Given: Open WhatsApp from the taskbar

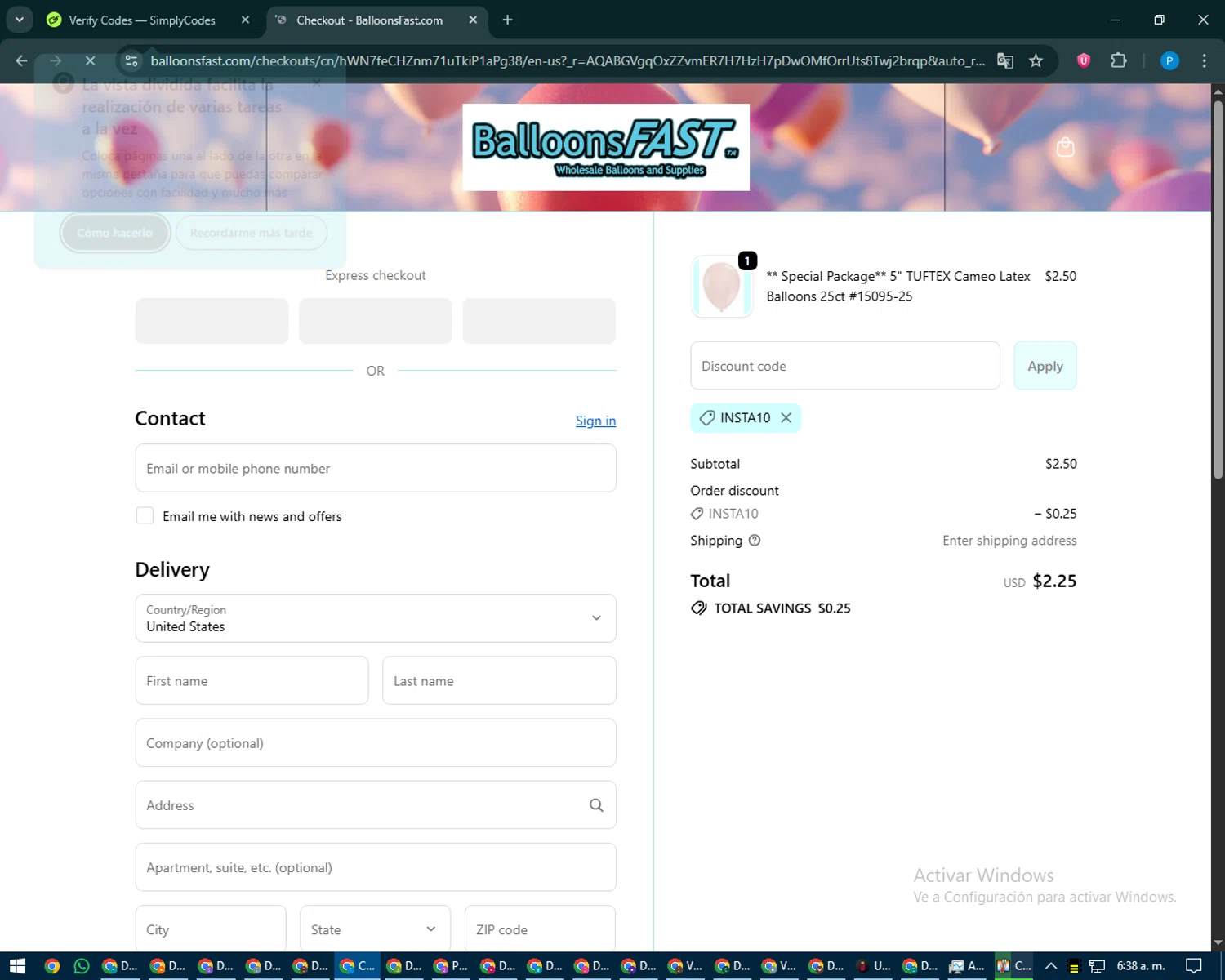Looking at the screenshot, I should [82, 966].
